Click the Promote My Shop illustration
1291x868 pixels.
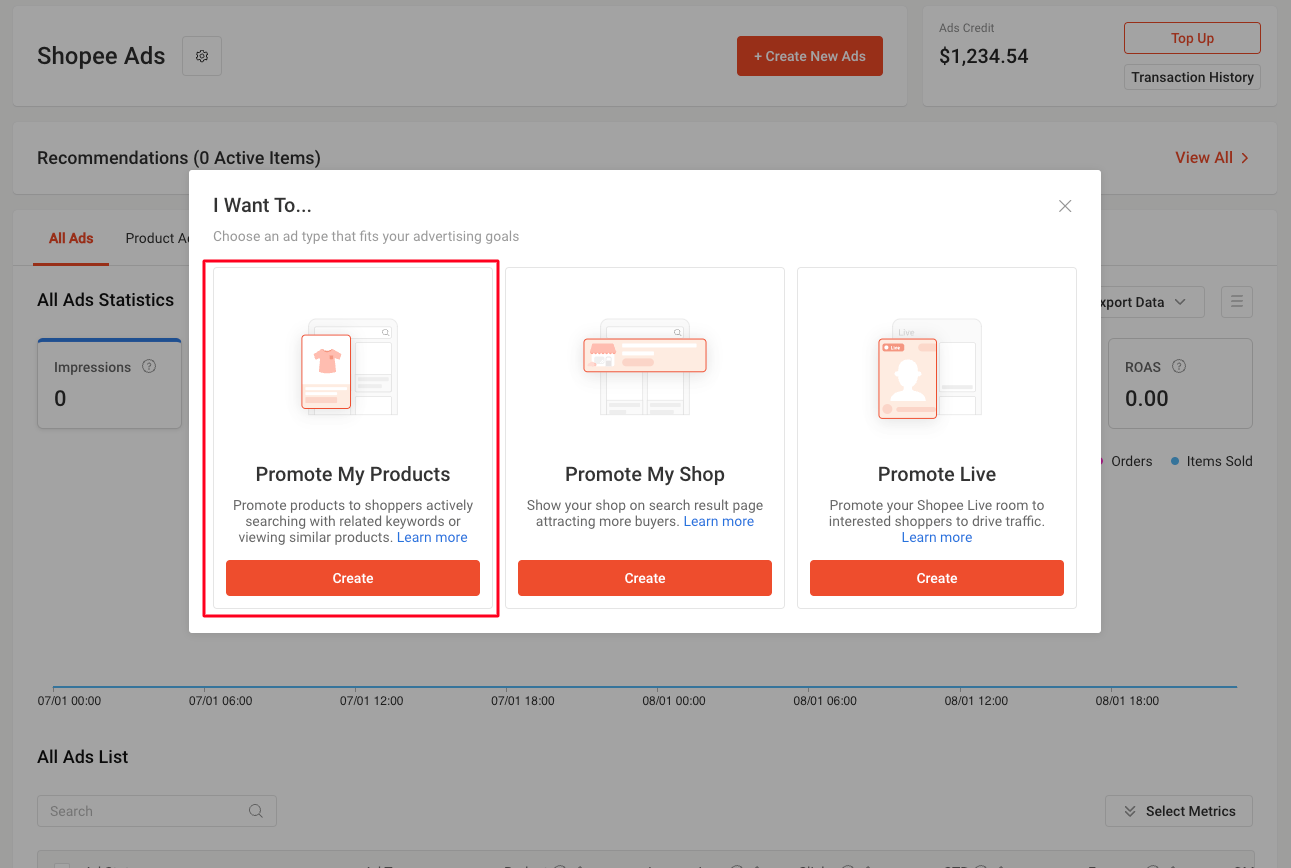pyautogui.click(x=645, y=367)
